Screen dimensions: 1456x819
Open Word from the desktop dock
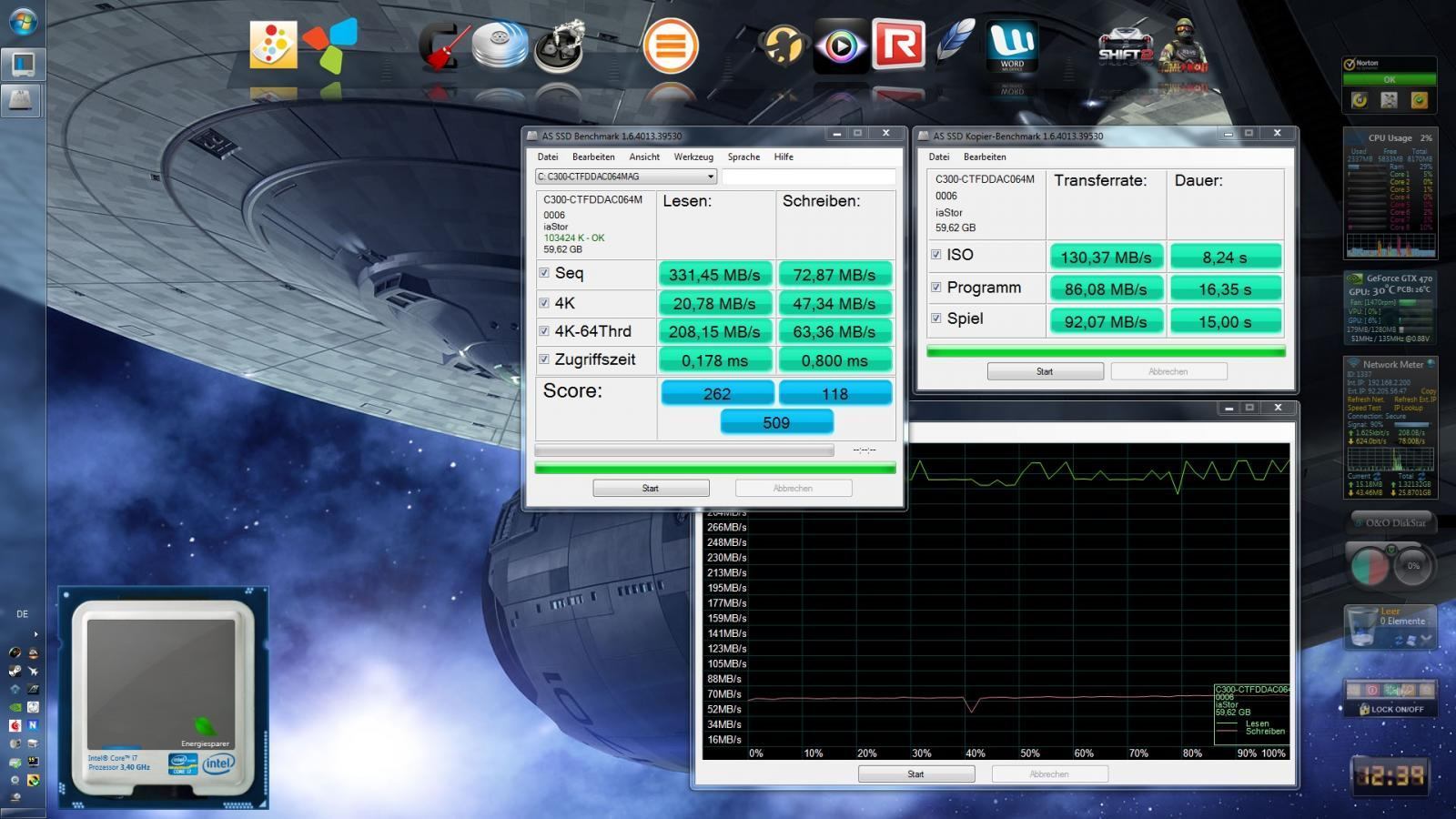pos(1012,45)
